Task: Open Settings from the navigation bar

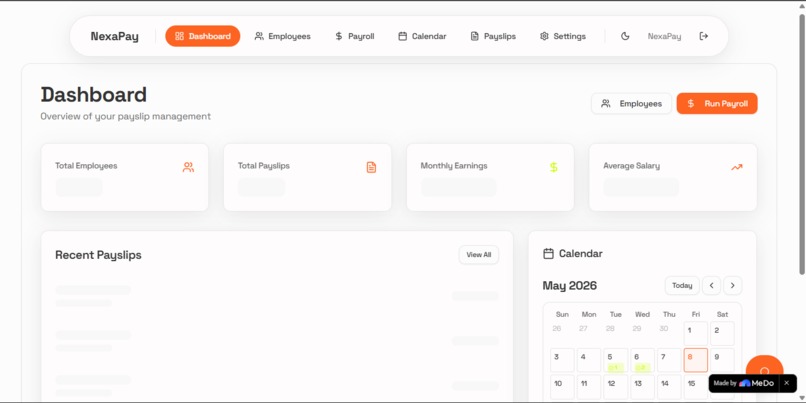Action: pyautogui.click(x=562, y=36)
